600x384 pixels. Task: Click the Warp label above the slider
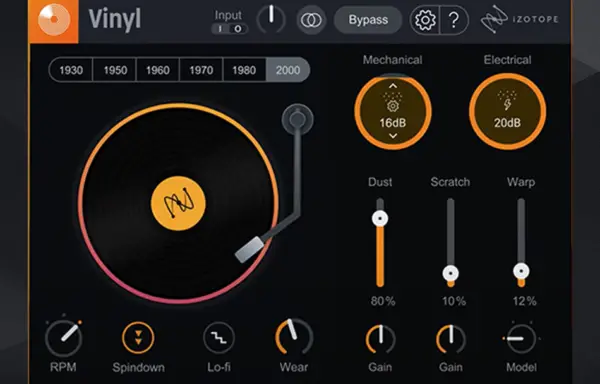tap(521, 182)
